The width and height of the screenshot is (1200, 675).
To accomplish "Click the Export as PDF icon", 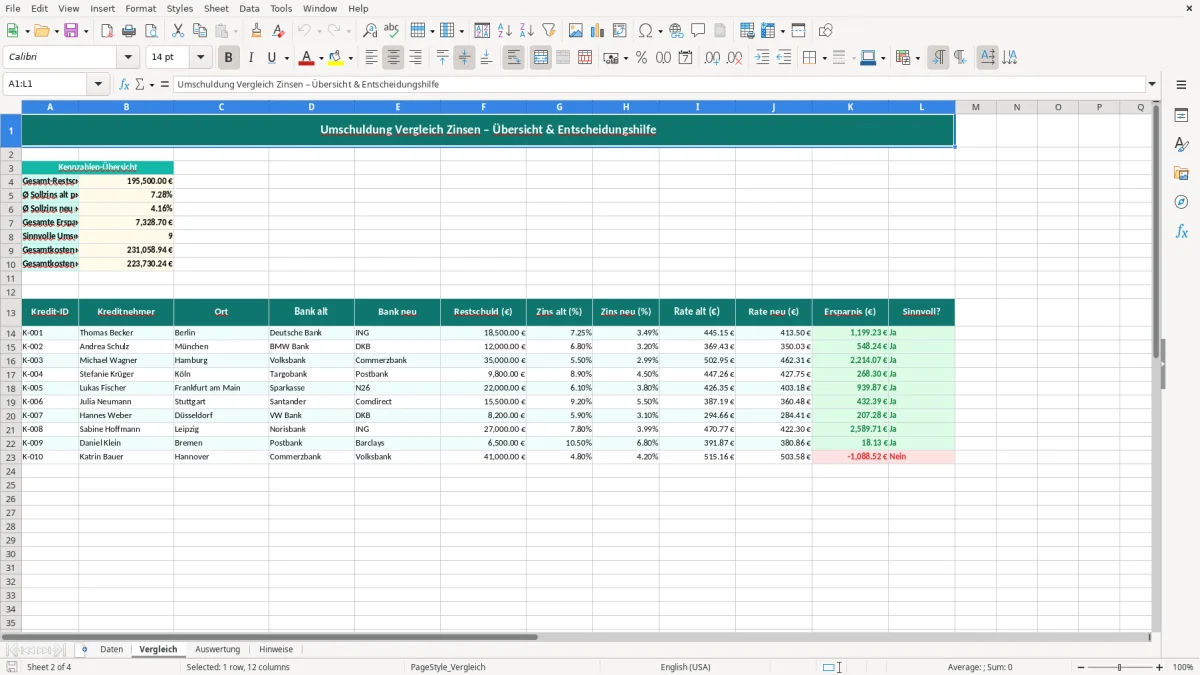I will (x=106, y=31).
